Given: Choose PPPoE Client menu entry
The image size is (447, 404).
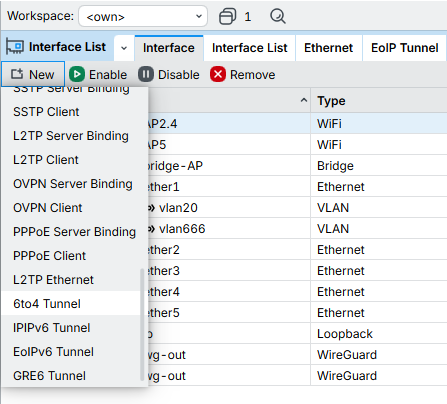Looking at the screenshot, I should coord(71,256).
